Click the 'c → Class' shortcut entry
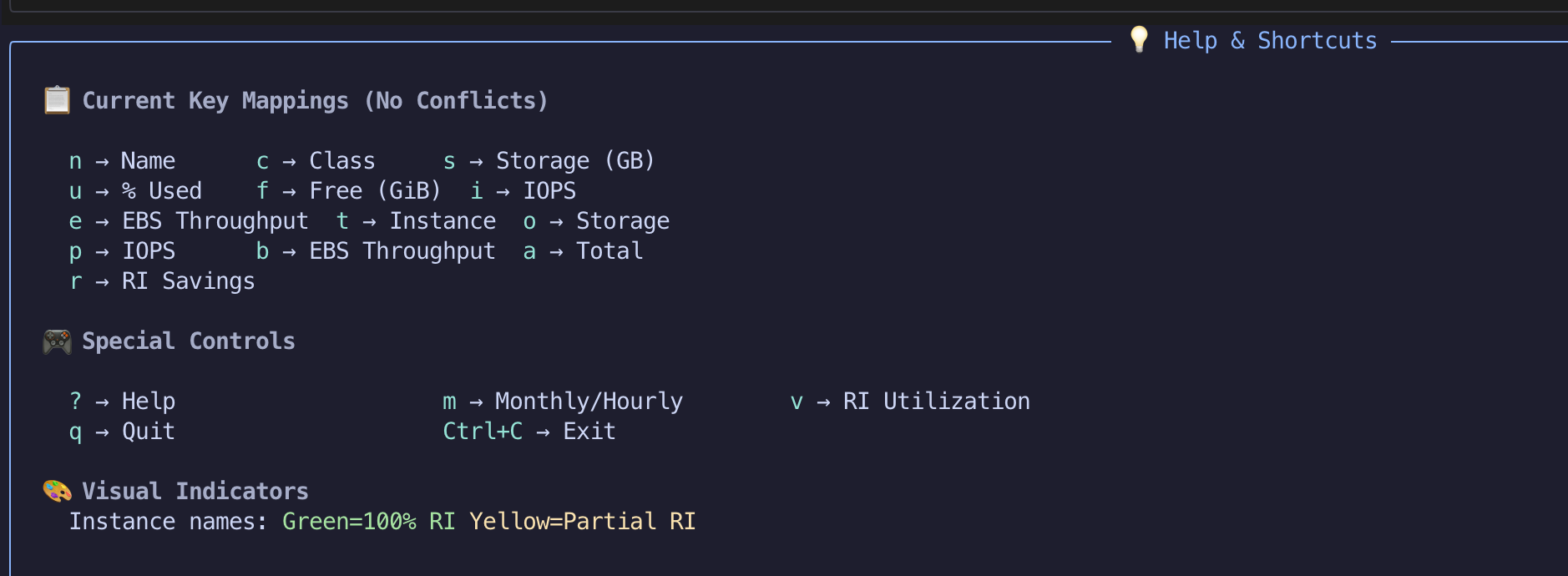Viewport: 1568px width, 576px height. click(x=316, y=161)
